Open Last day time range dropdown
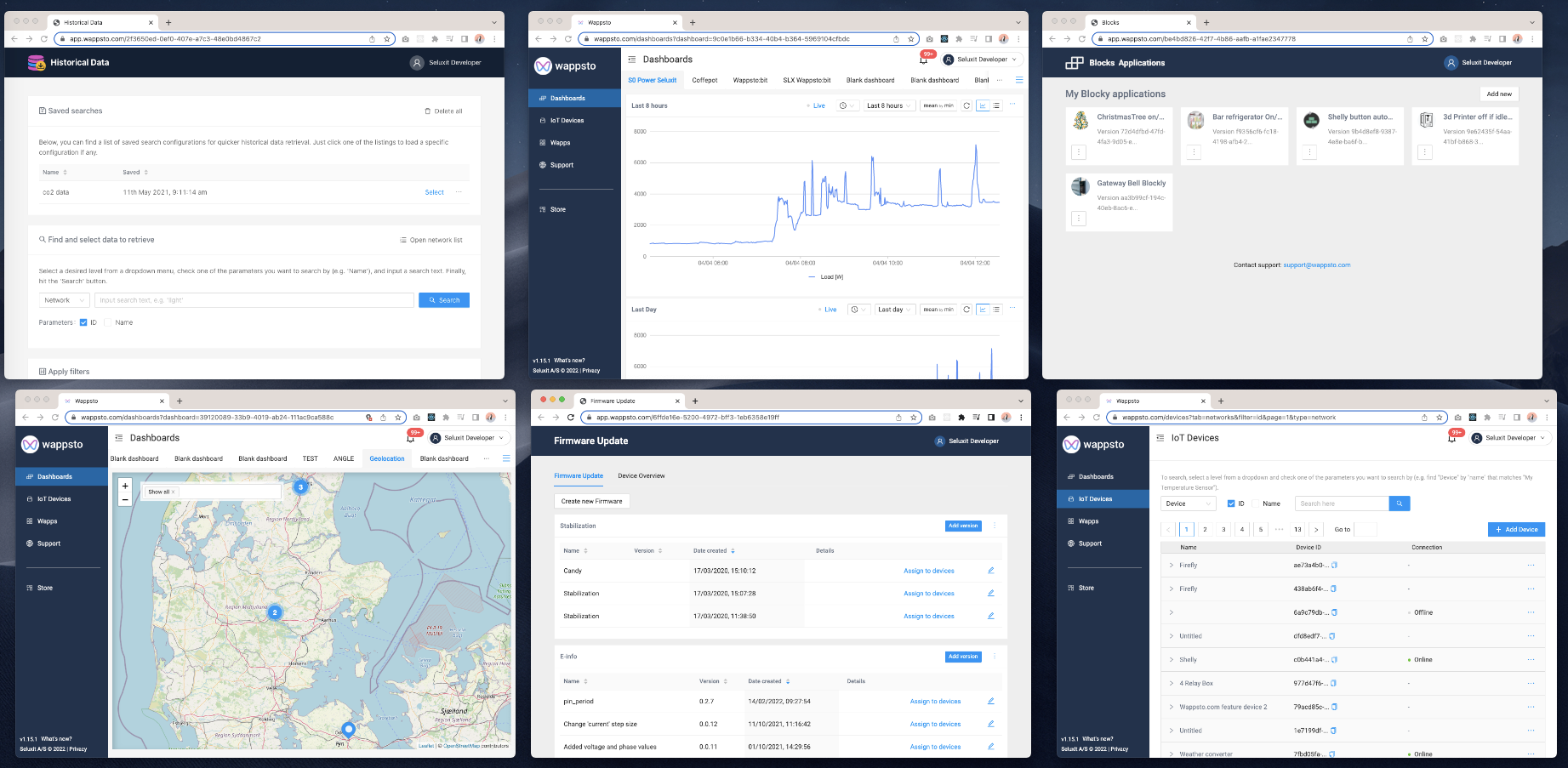Image resolution: width=1568 pixels, height=768 pixels. 894,310
